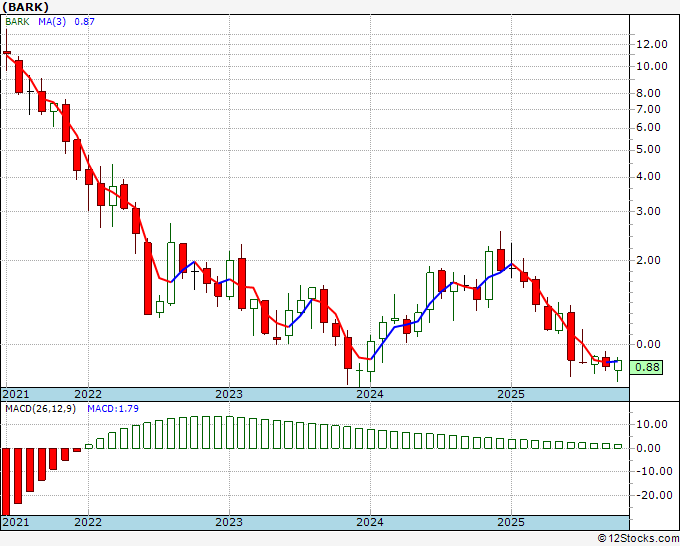The image size is (680, 546).
Task: Select 2023 on the price chart time axis
Action: [229, 394]
